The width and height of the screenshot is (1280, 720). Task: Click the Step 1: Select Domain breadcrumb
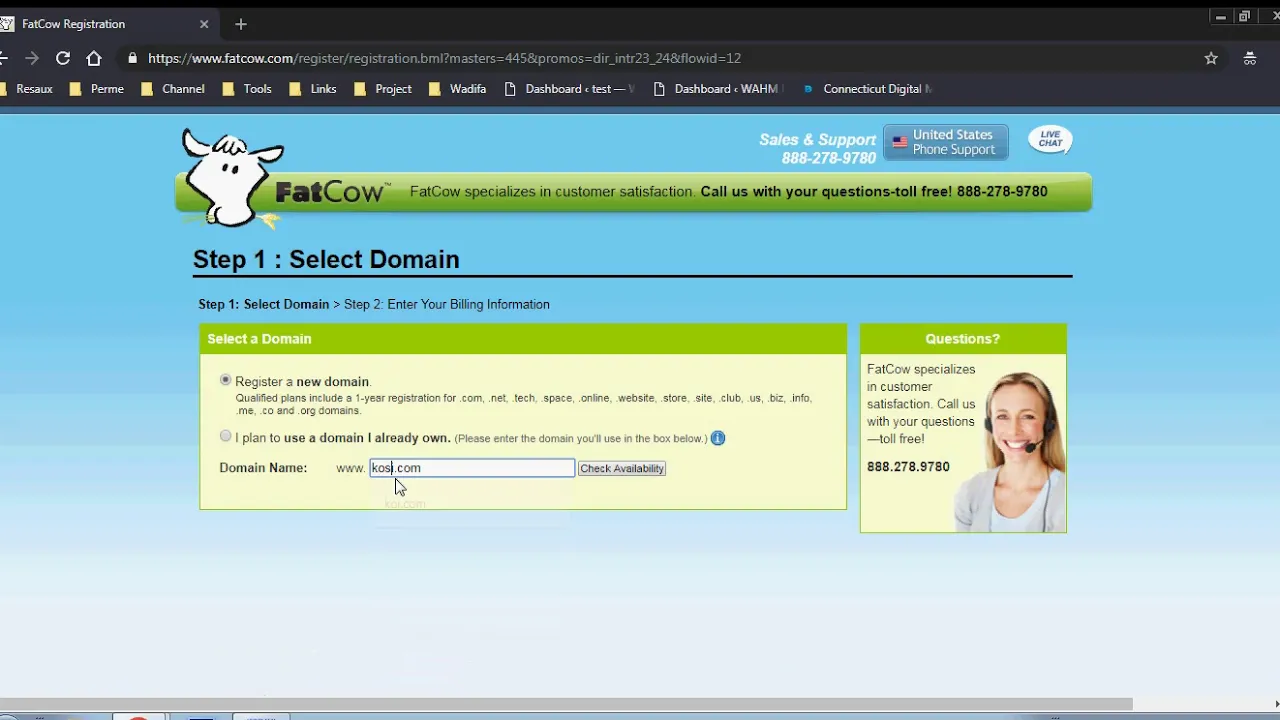(x=264, y=304)
